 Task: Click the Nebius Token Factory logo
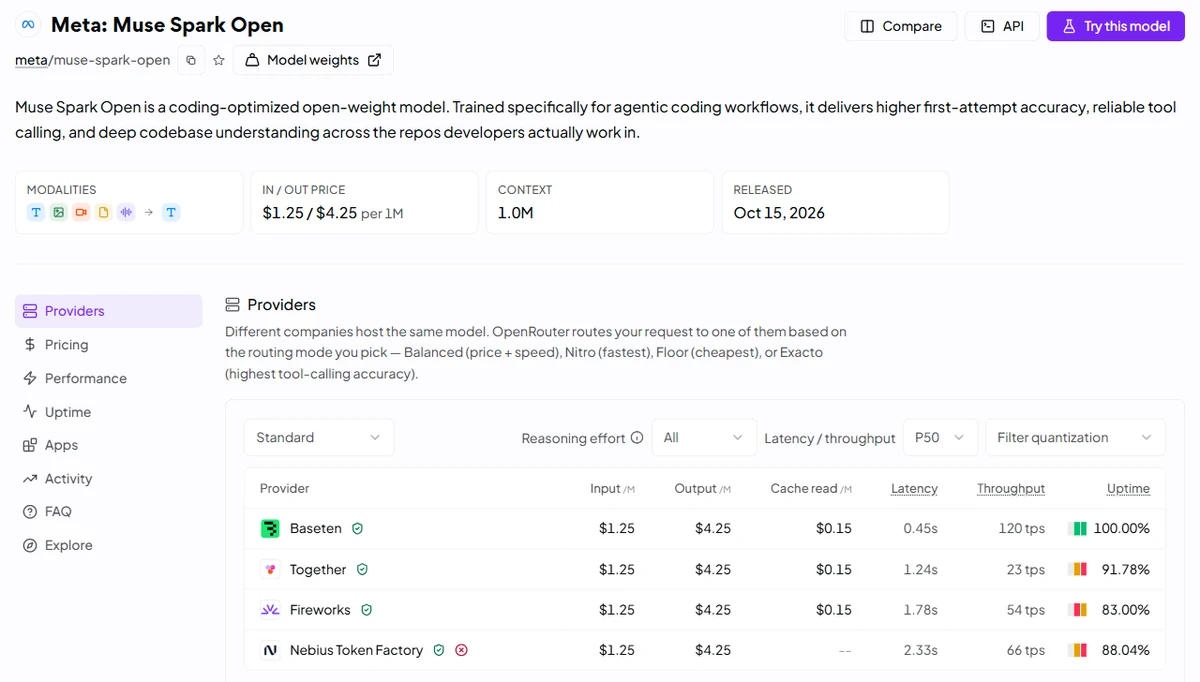[x=270, y=650]
